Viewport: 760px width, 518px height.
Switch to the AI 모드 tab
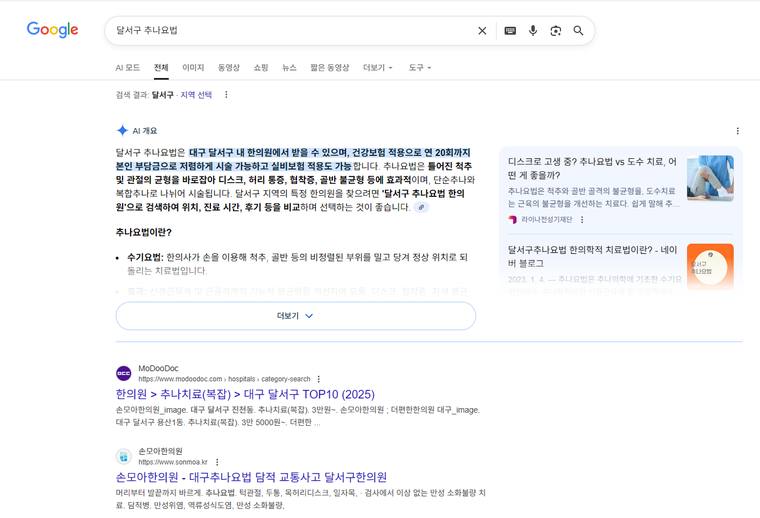(127, 67)
